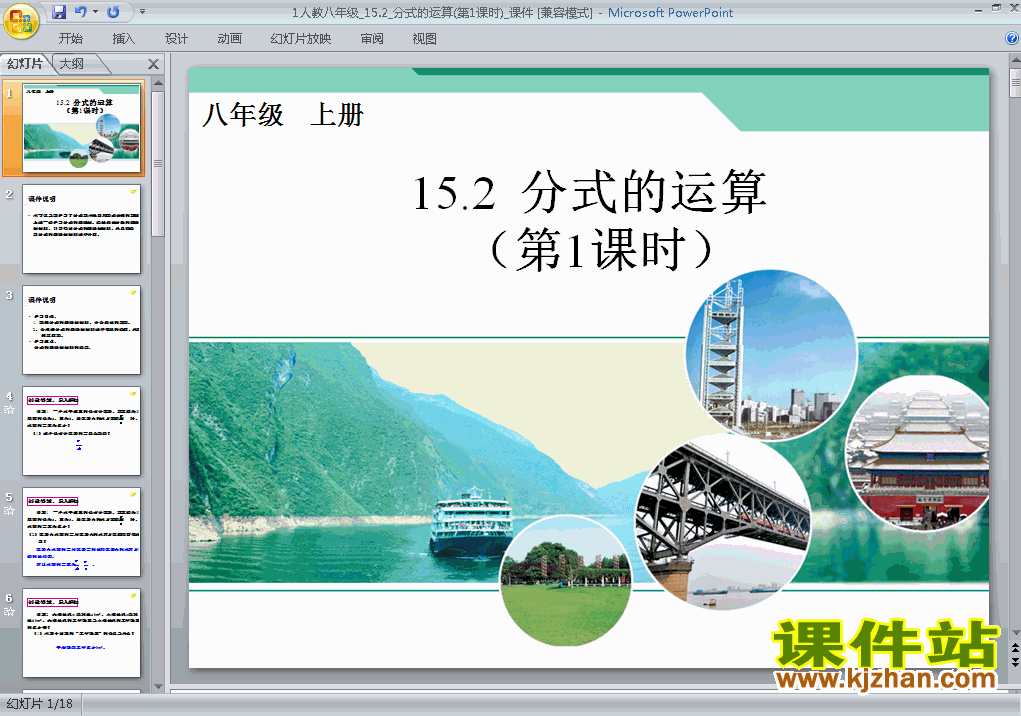Click the cruise ship in landscape picture
The width and height of the screenshot is (1021, 716).
472,522
